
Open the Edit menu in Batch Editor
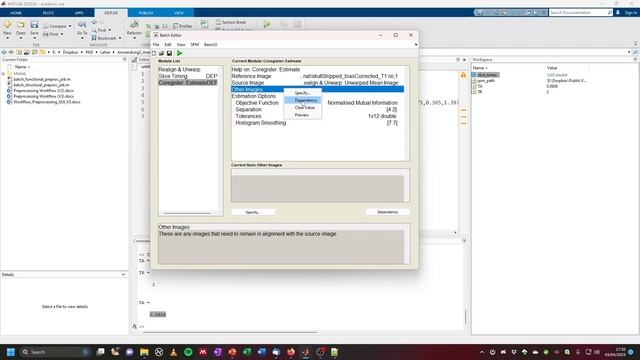[168, 44]
